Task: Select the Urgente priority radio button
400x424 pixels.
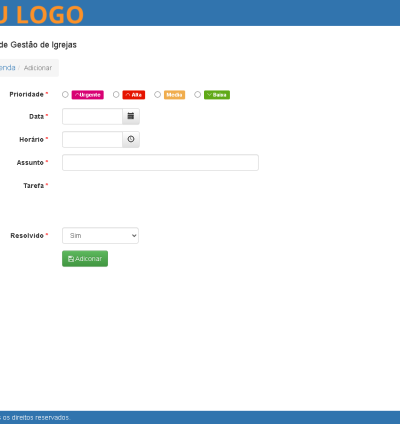Action: pyautogui.click(x=65, y=95)
